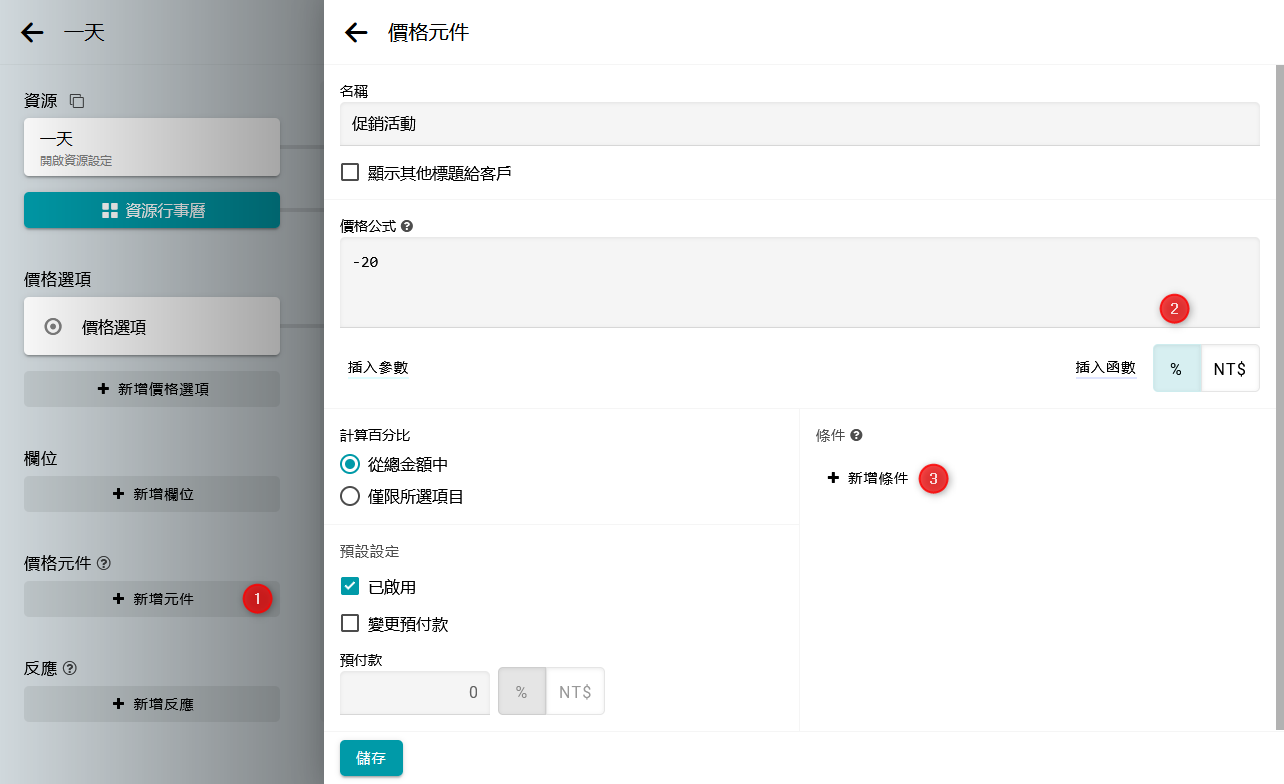Click 新增元件 button in sidebar

pyautogui.click(x=152, y=599)
